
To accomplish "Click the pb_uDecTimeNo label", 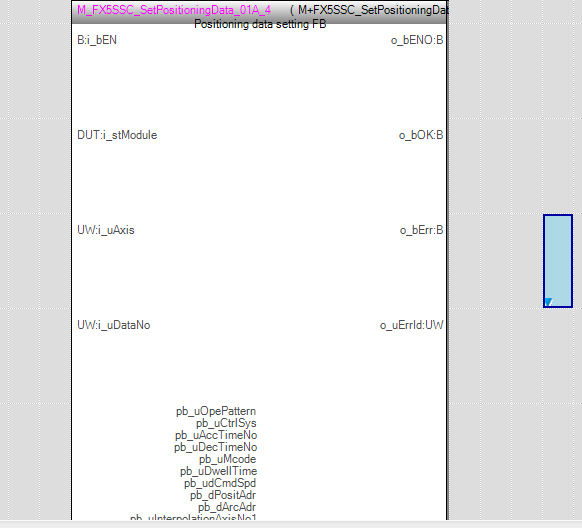I will coord(216,447).
